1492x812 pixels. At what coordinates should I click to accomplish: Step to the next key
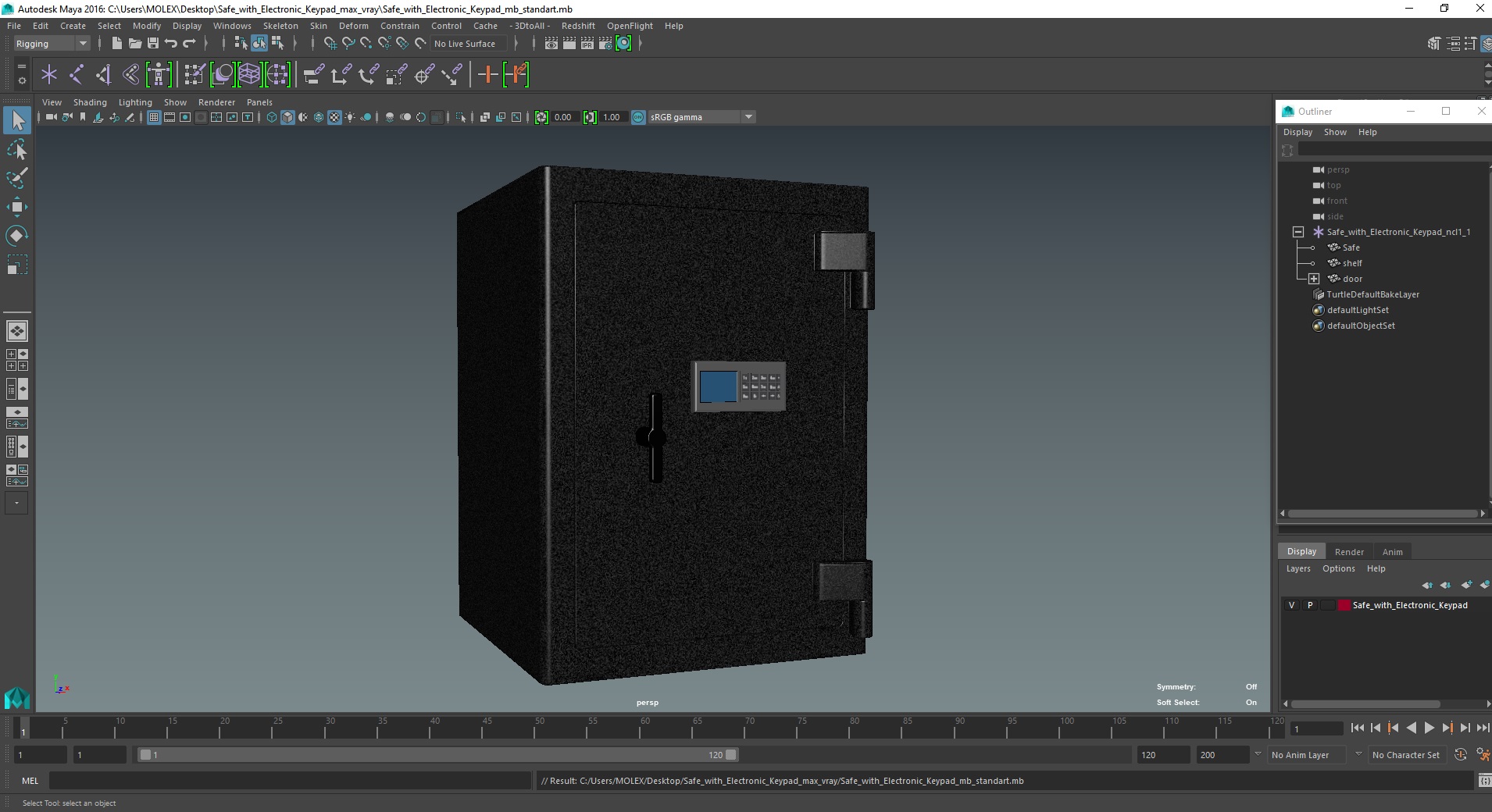point(1447,728)
